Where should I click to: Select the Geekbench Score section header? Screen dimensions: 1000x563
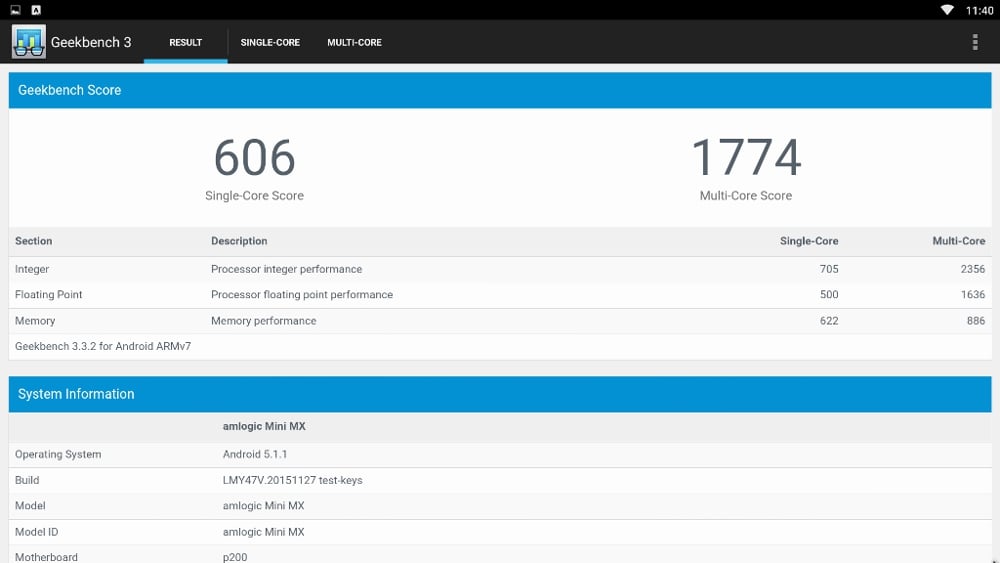tap(500, 90)
